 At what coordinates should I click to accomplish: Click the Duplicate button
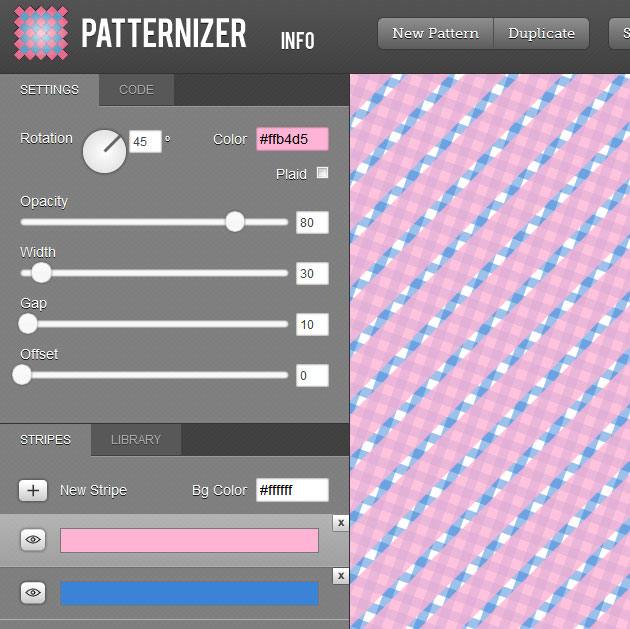coord(541,33)
